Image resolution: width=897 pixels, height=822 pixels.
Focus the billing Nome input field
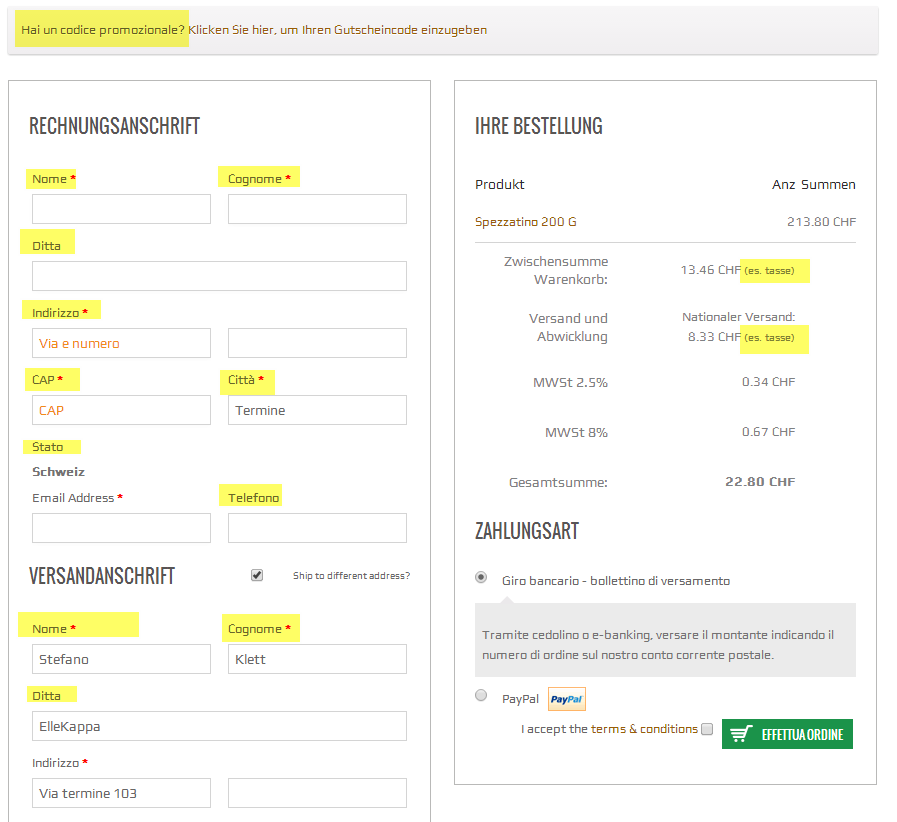pyautogui.click(x=121, y=209)
